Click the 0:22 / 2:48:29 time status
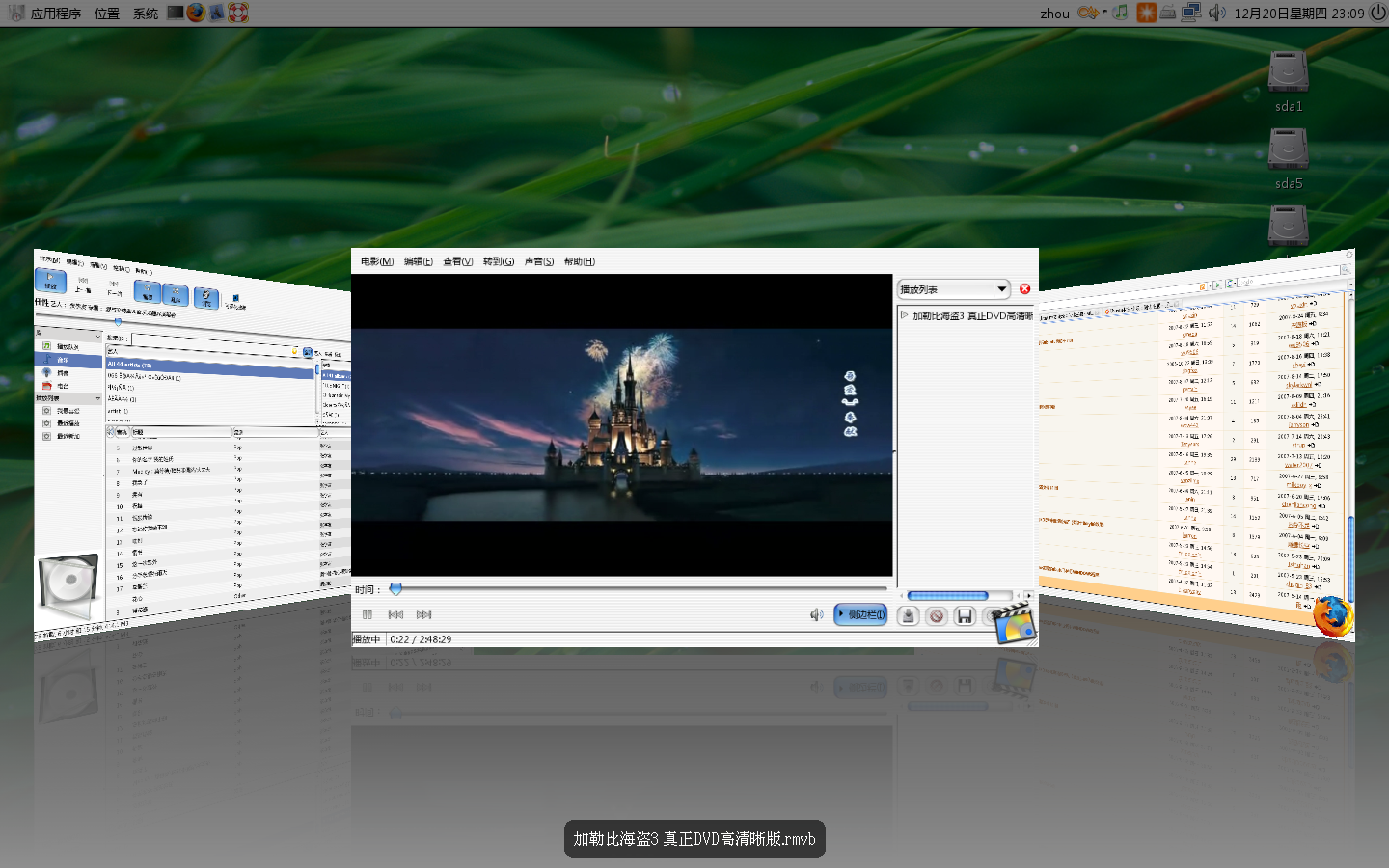Image resolution: width=1389 pixels, height=868 pixels. [x=421, y=639]
